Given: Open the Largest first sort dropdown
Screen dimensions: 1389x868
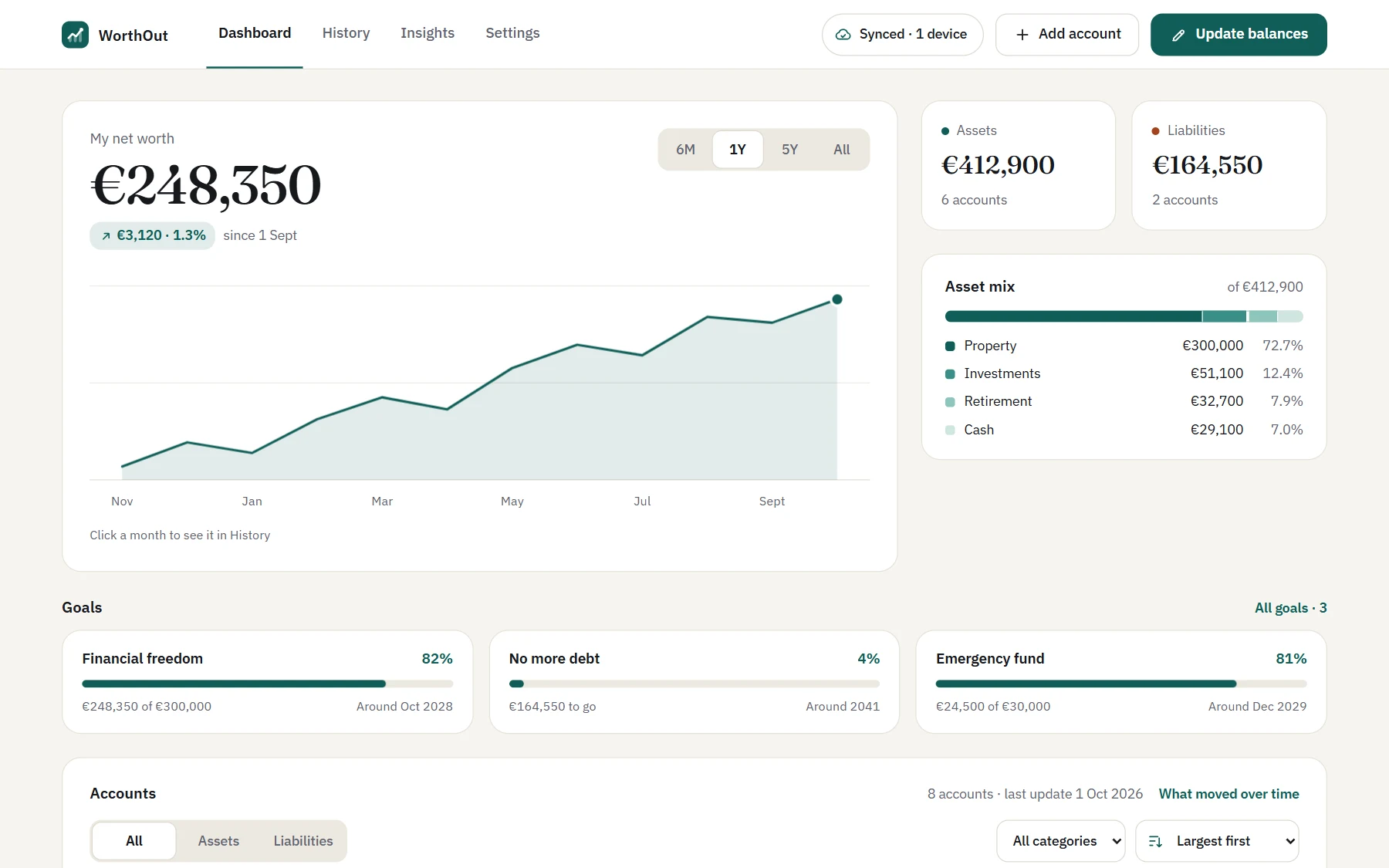Looking at the screenshot, I should (x=1218, y=841).
